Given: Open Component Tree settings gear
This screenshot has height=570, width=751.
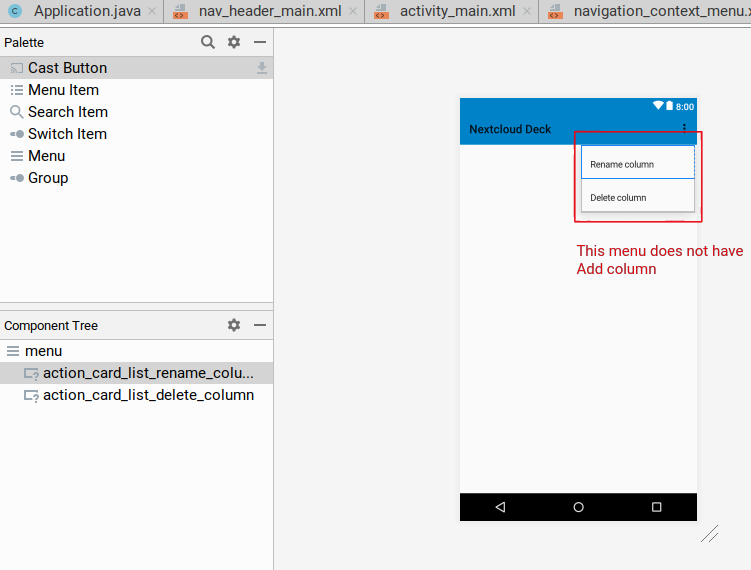Looking at the screenshot, I should click(x=234, y=325).
